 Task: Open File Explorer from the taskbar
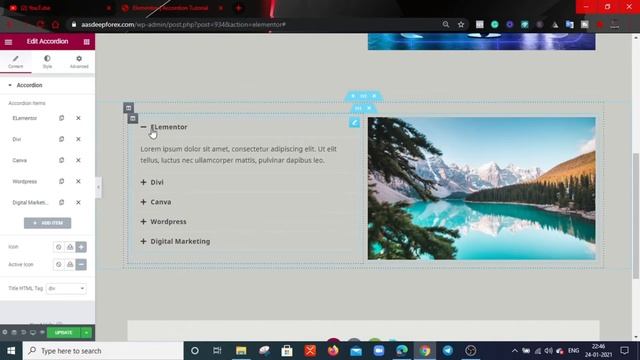click(241, 351)
